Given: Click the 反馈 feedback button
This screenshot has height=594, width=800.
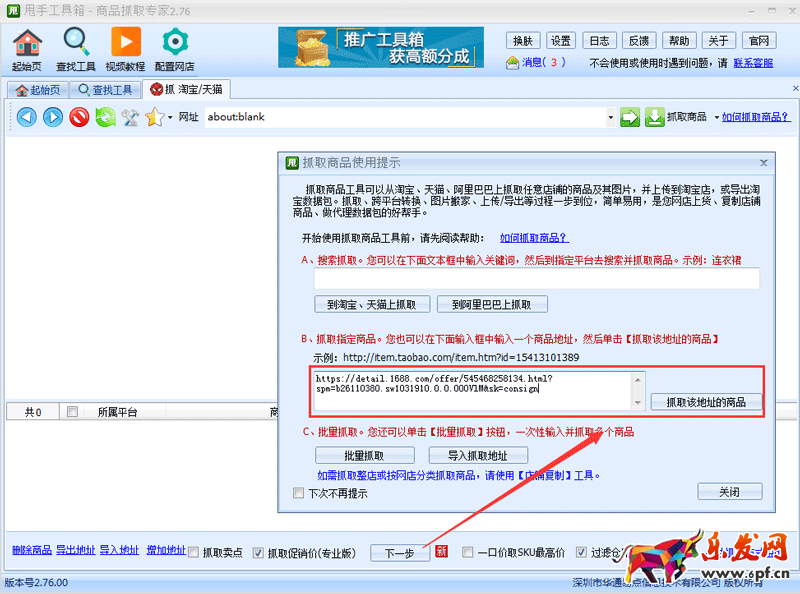Looking at the screenshot, I should [639, 41].
